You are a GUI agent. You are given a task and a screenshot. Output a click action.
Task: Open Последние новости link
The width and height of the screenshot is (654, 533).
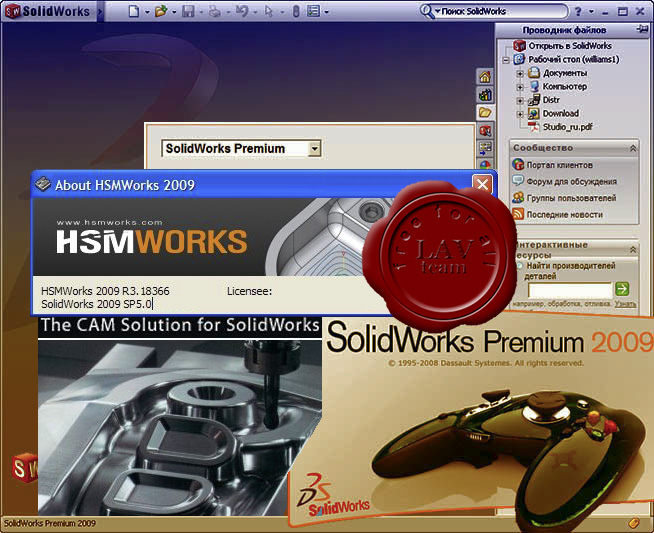(x=564, y=215)
